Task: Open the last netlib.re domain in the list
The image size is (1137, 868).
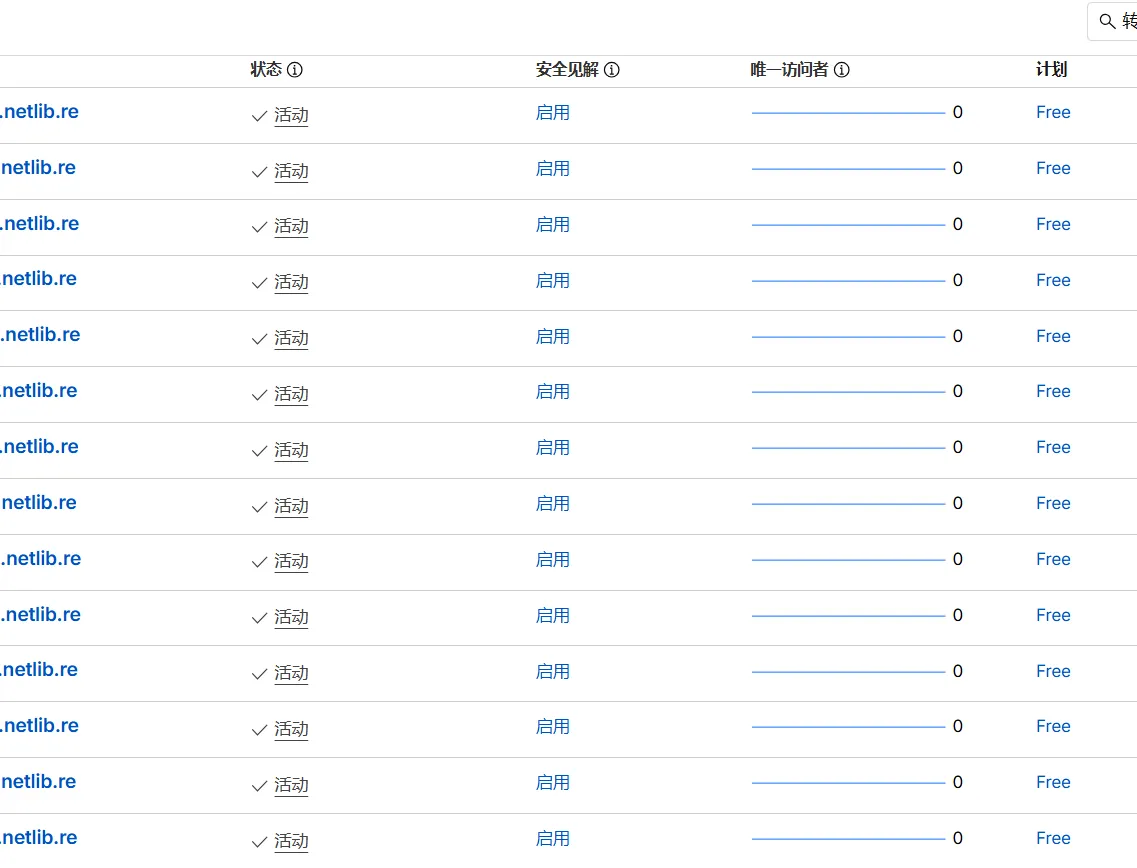Action: coord(38,838)
